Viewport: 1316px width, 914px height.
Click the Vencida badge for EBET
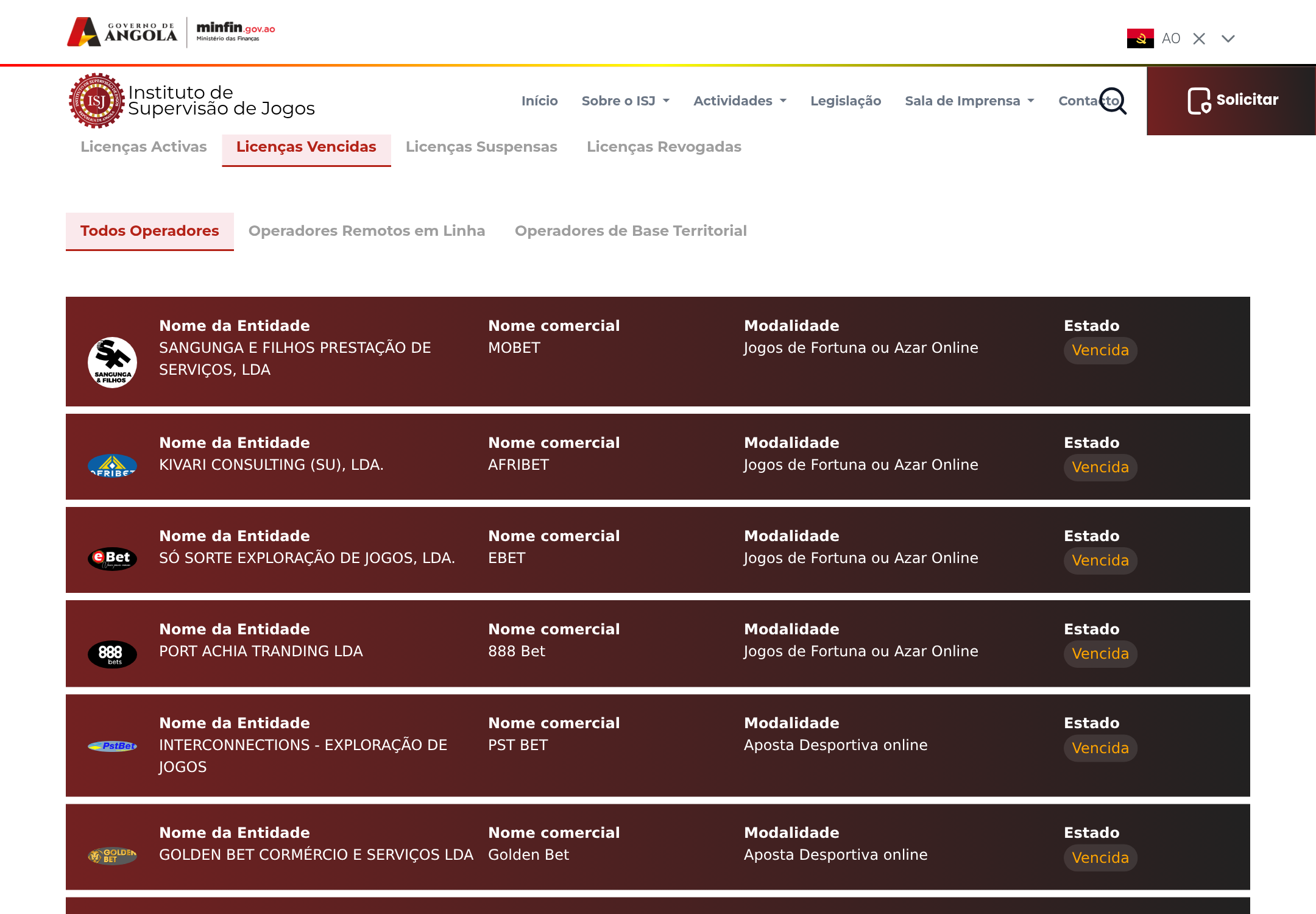pos(1100,561)
